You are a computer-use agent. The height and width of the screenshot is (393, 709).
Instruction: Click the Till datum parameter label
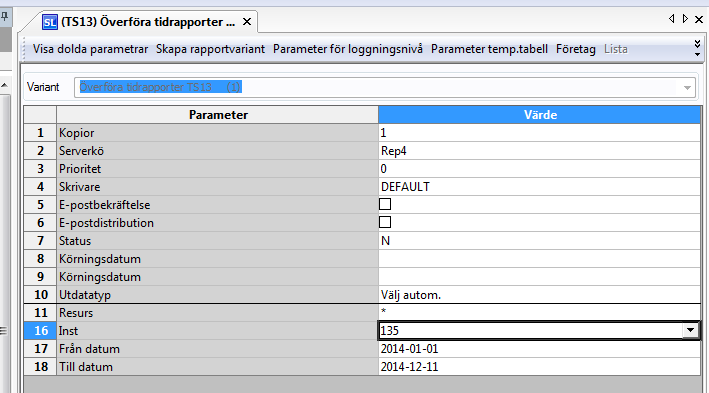tap(86, 367)
